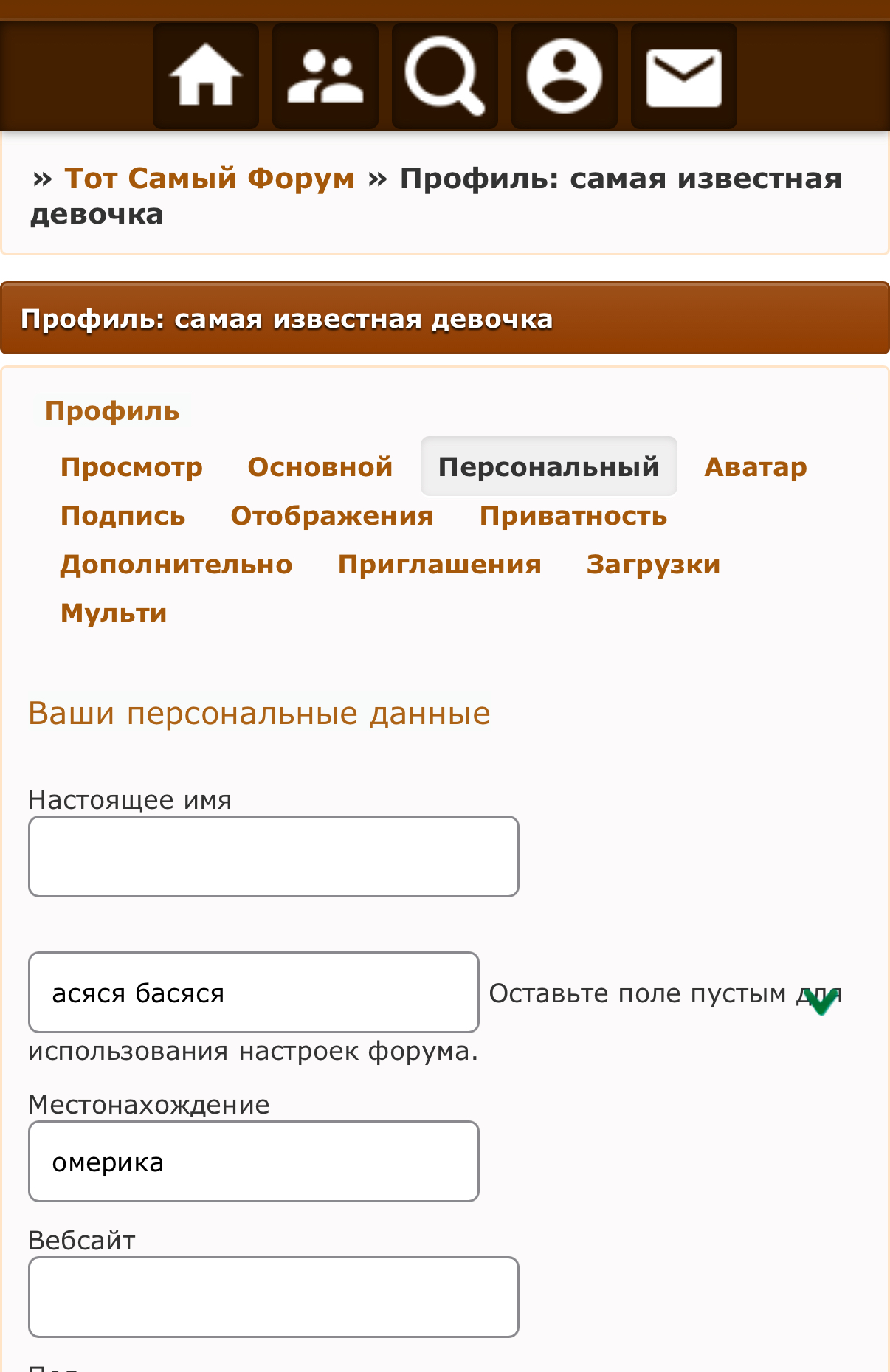Open the user account icon
This screenshot has height=1372, width=890.
pyautogui.click(x=565, y=76)
